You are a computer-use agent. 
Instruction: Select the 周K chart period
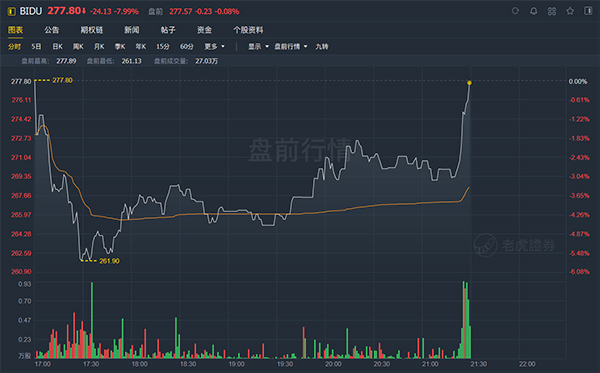tap(78, 47)
